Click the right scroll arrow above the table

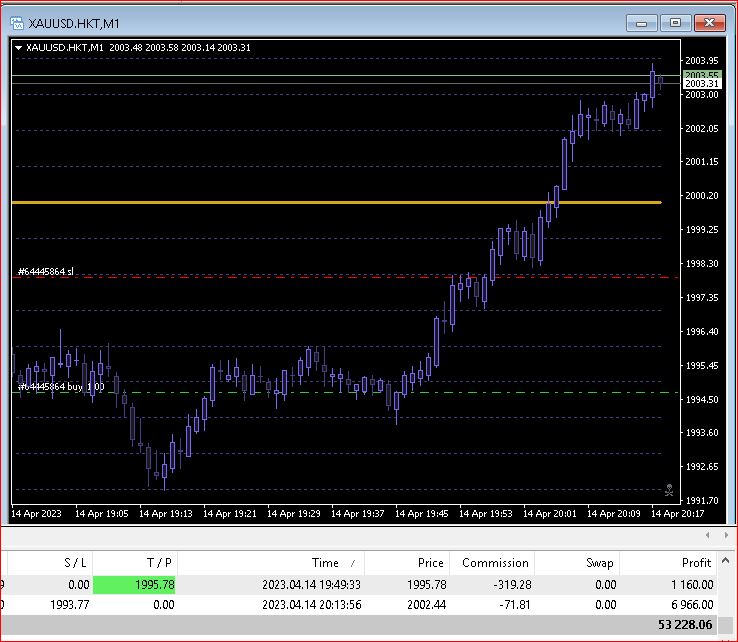pyautogui.click(x=729, y=535)
